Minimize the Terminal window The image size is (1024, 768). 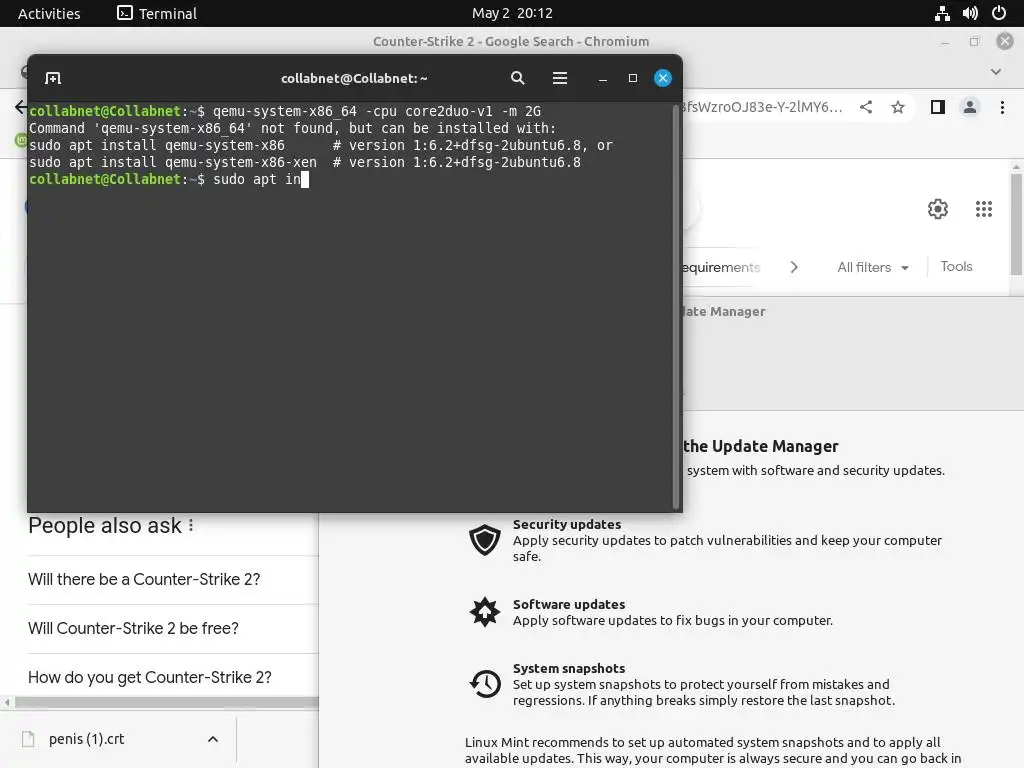603,78
